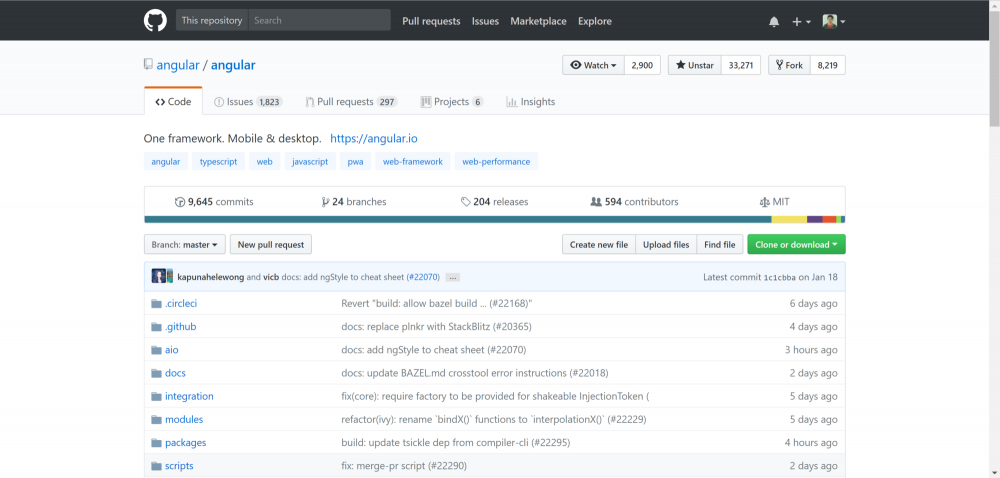Open Explore in top navigation

[x=595, y=21]
